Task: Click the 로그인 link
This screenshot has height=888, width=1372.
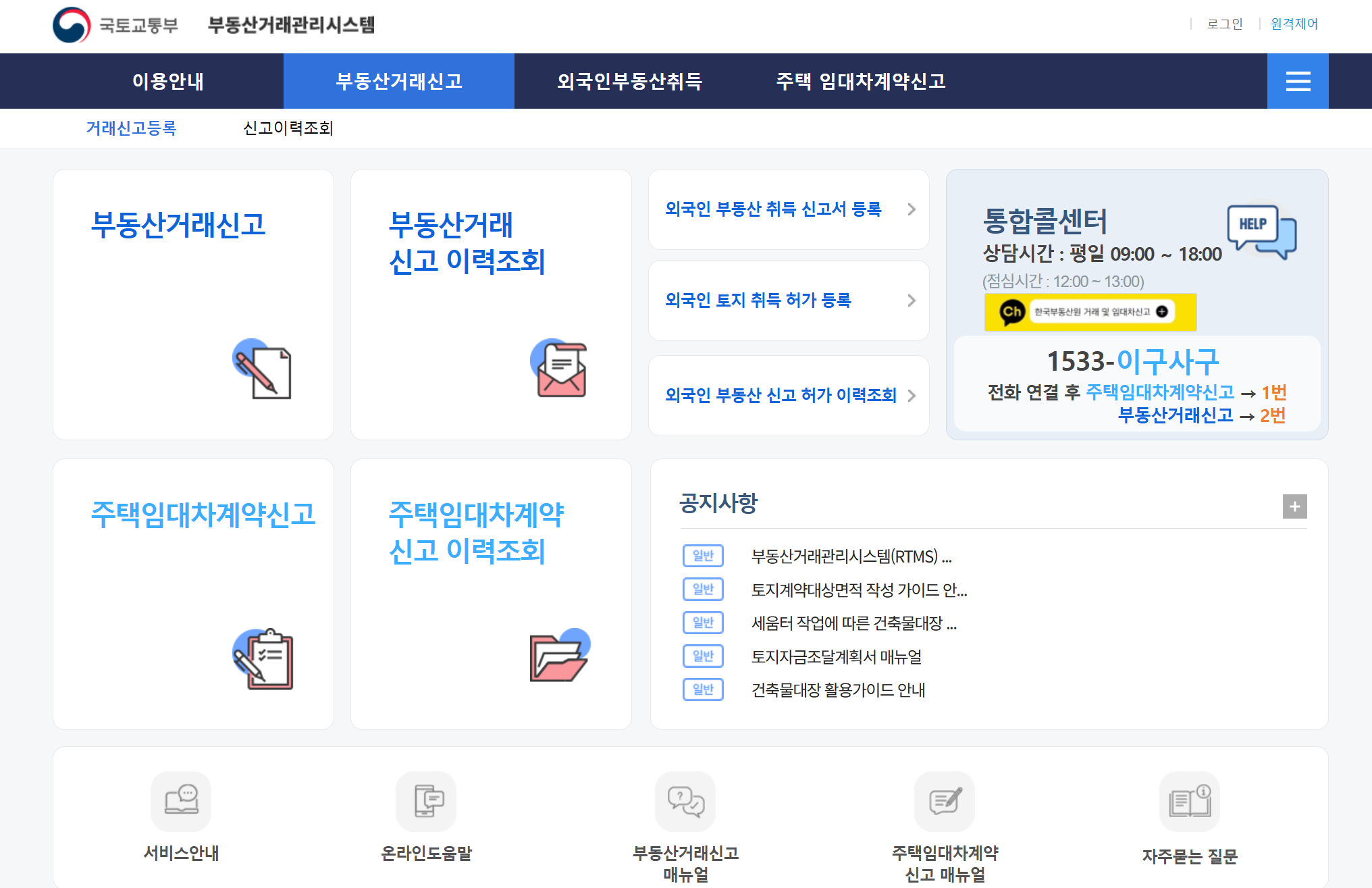Action: point(1224,24)
